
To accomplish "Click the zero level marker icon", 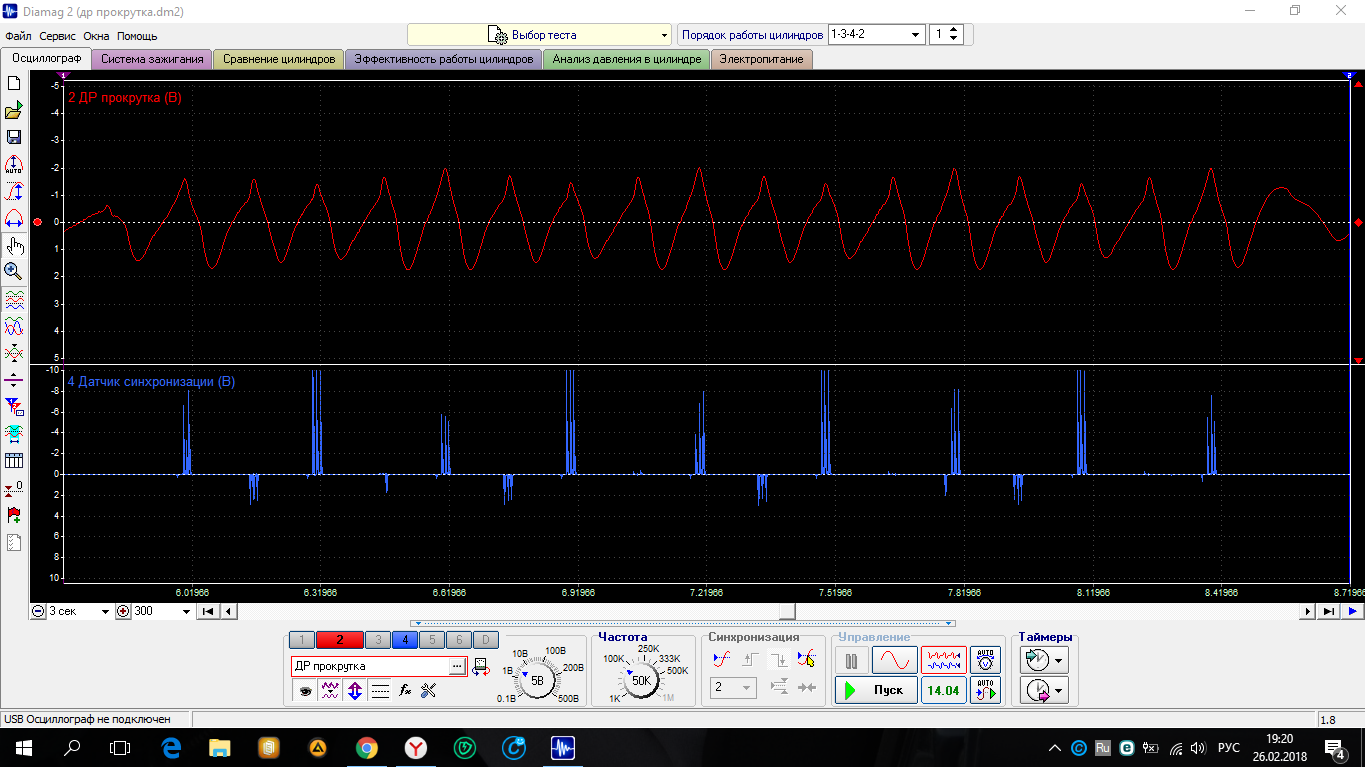I will coord(14,488).
